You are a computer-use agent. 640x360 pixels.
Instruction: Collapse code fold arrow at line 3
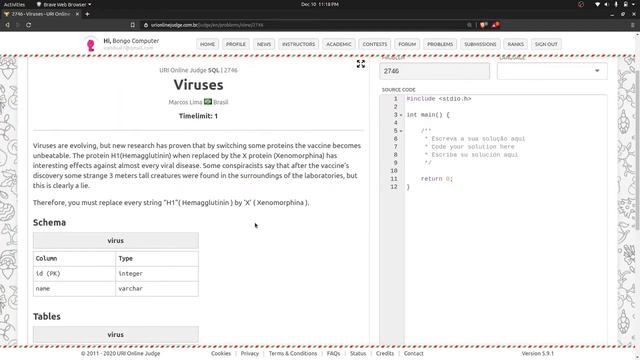[x=401, y=115]
